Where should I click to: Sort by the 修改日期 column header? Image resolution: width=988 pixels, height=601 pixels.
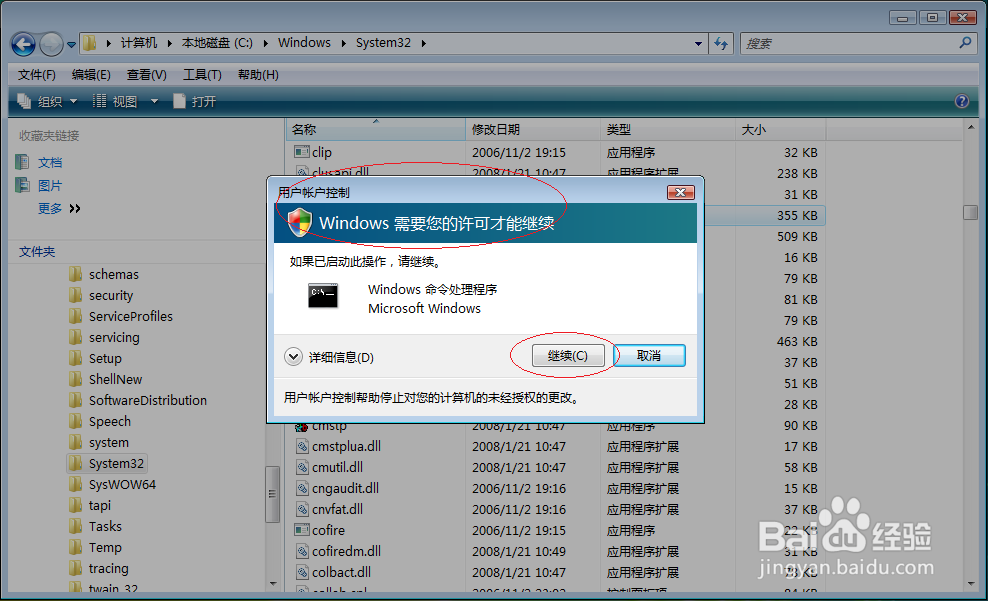pyautogui.click(x=533, y=129)
